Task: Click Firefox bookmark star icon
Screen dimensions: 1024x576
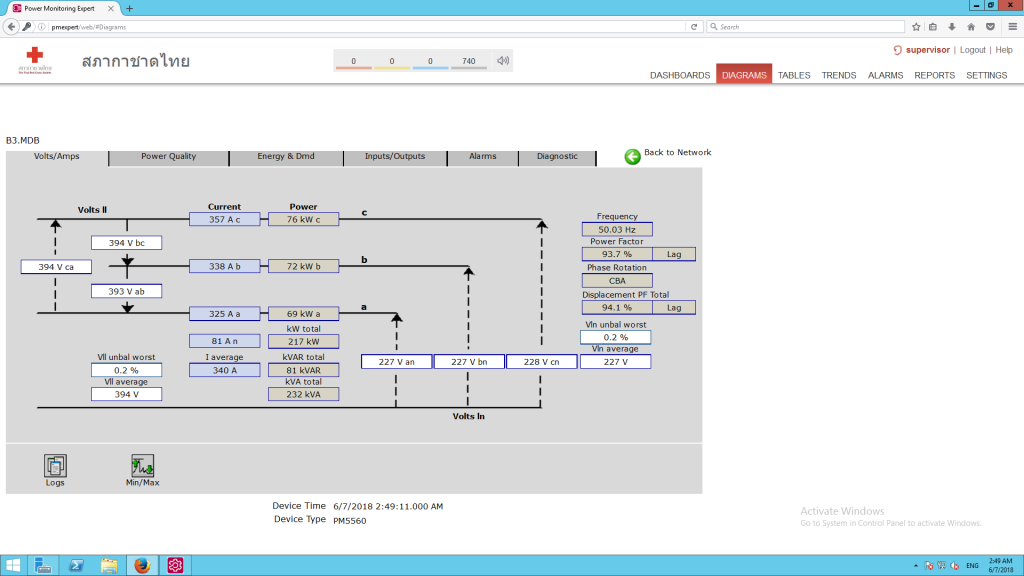Action: (x=915, y=26)
